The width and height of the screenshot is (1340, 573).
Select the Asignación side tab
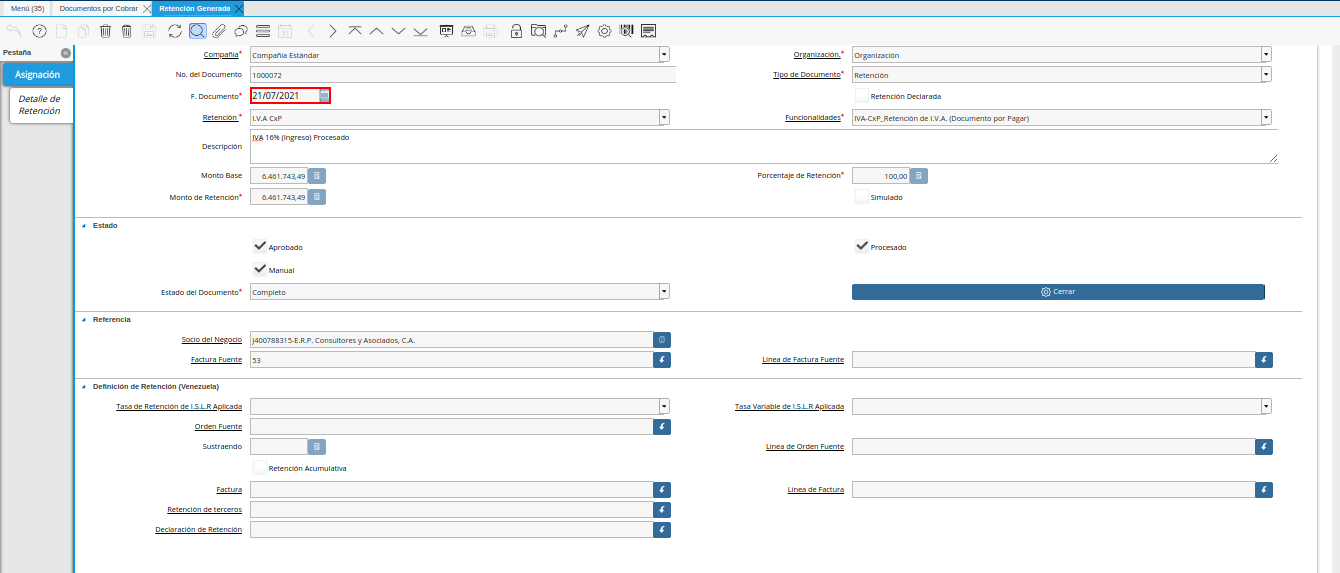coord(38,74)
